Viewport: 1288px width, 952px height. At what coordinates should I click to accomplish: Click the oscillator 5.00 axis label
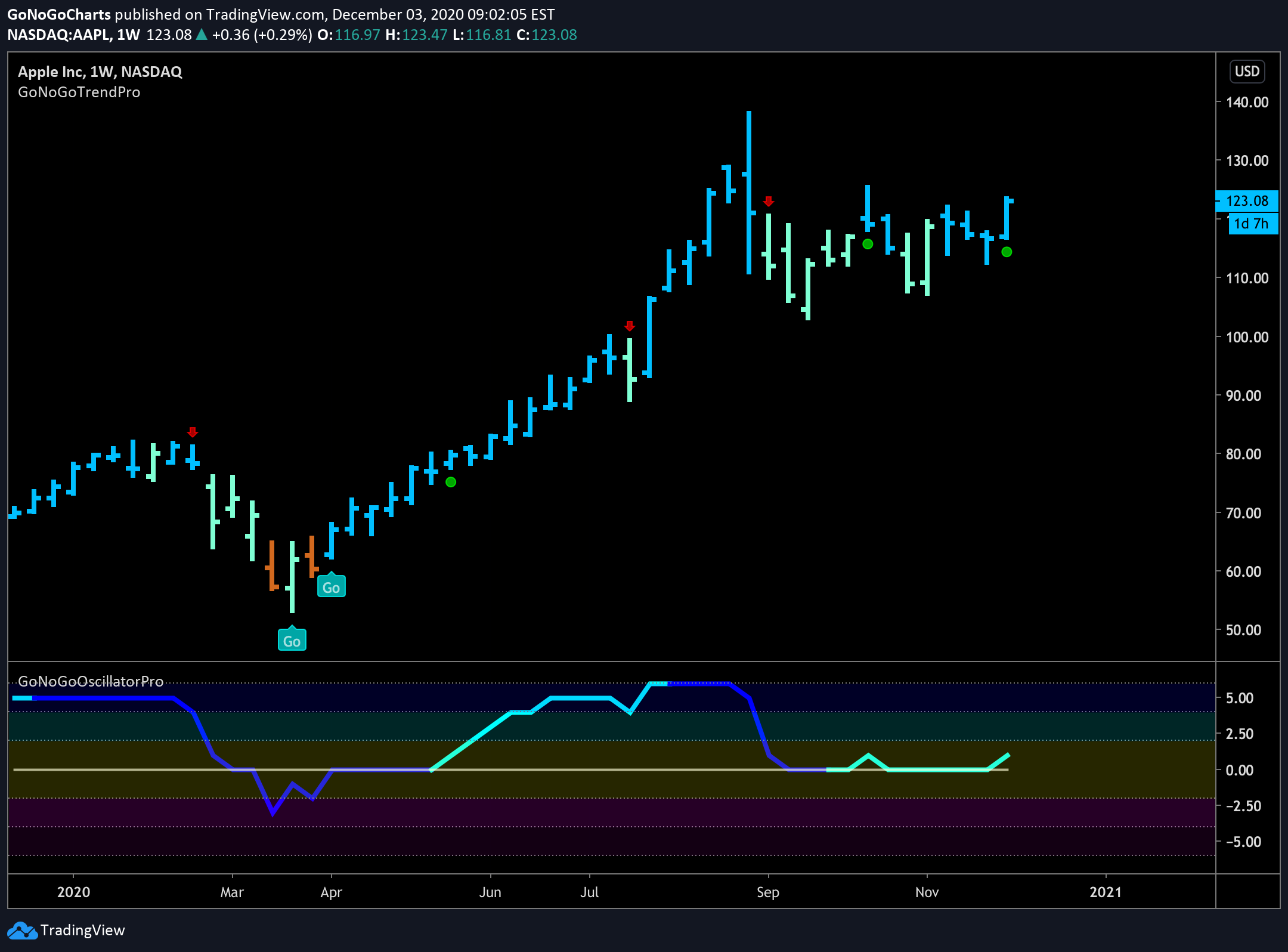(x=1239, y=698)
